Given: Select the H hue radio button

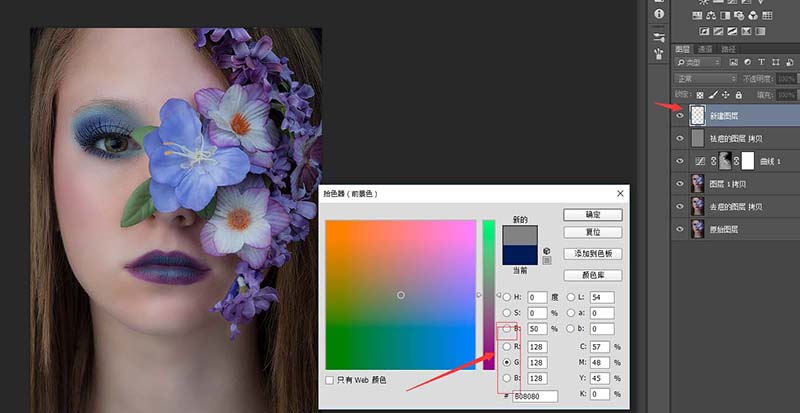Looking at the screenshot, I should click(508, 297).
